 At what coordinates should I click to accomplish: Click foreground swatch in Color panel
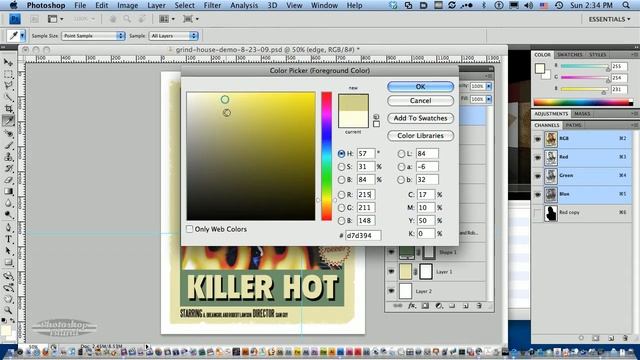(540, 69)
